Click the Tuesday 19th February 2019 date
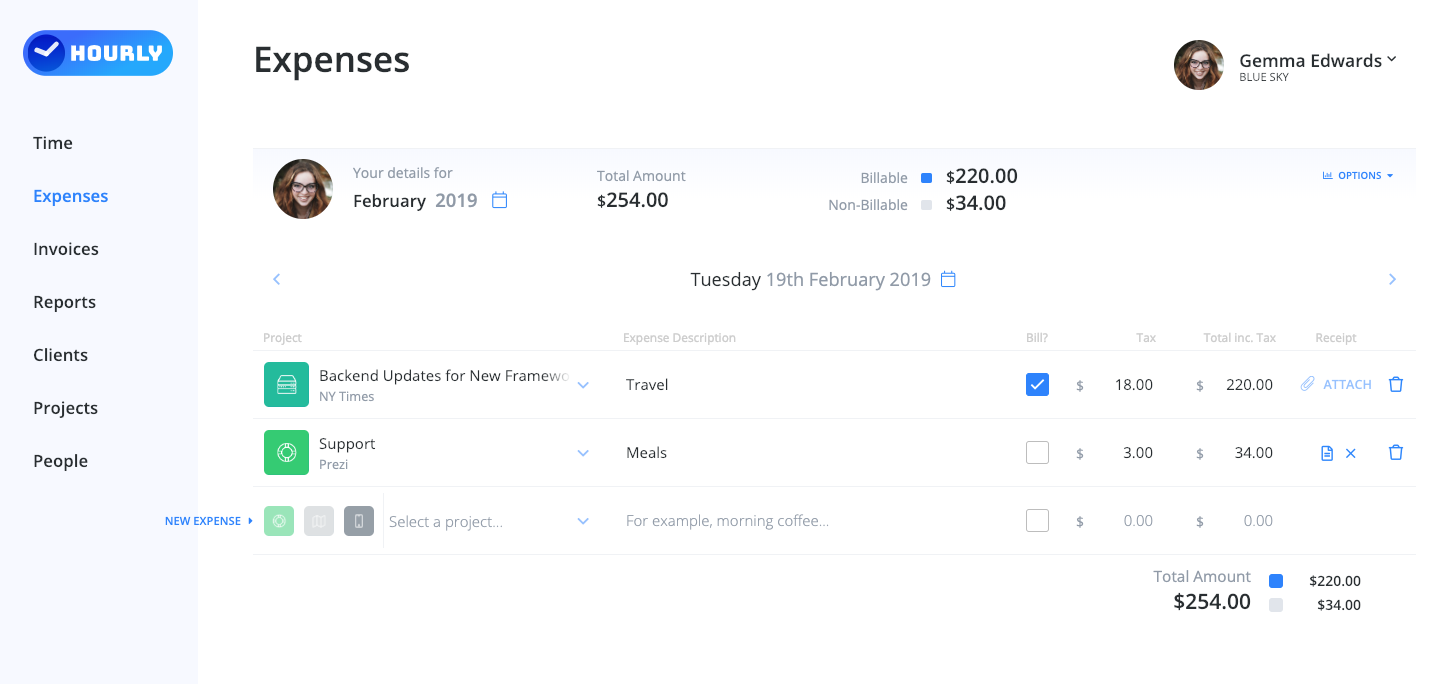Image resolution: width=1449 pixels, height=684 pixels. pyautogui.click(x=811, y=280)
